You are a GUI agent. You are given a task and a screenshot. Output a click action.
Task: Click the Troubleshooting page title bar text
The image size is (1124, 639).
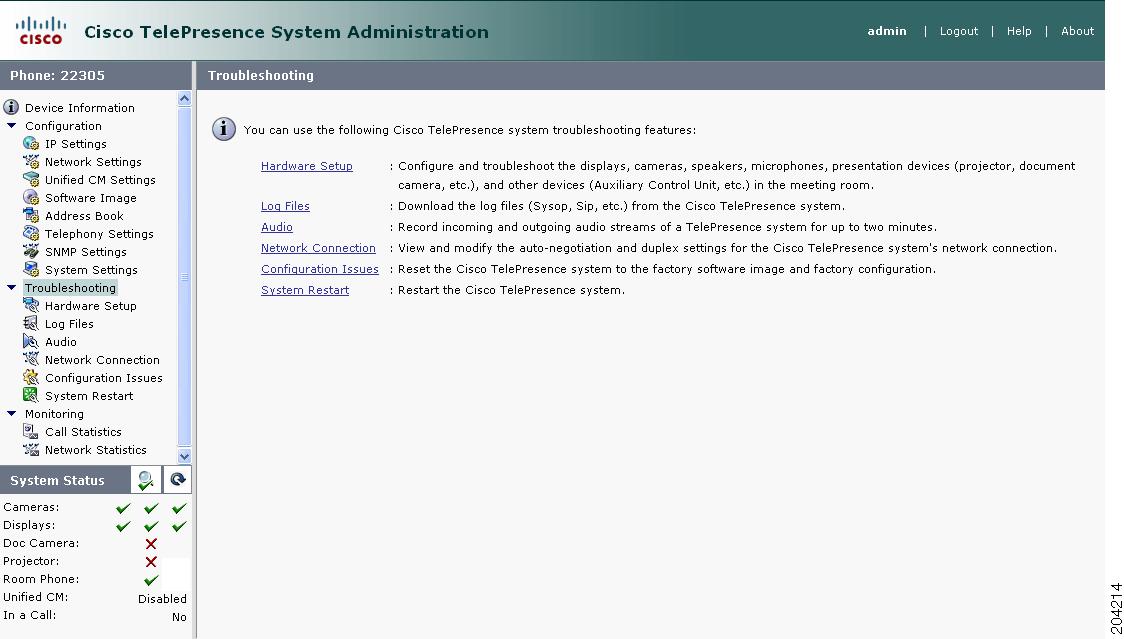click(x=261, y=75)
